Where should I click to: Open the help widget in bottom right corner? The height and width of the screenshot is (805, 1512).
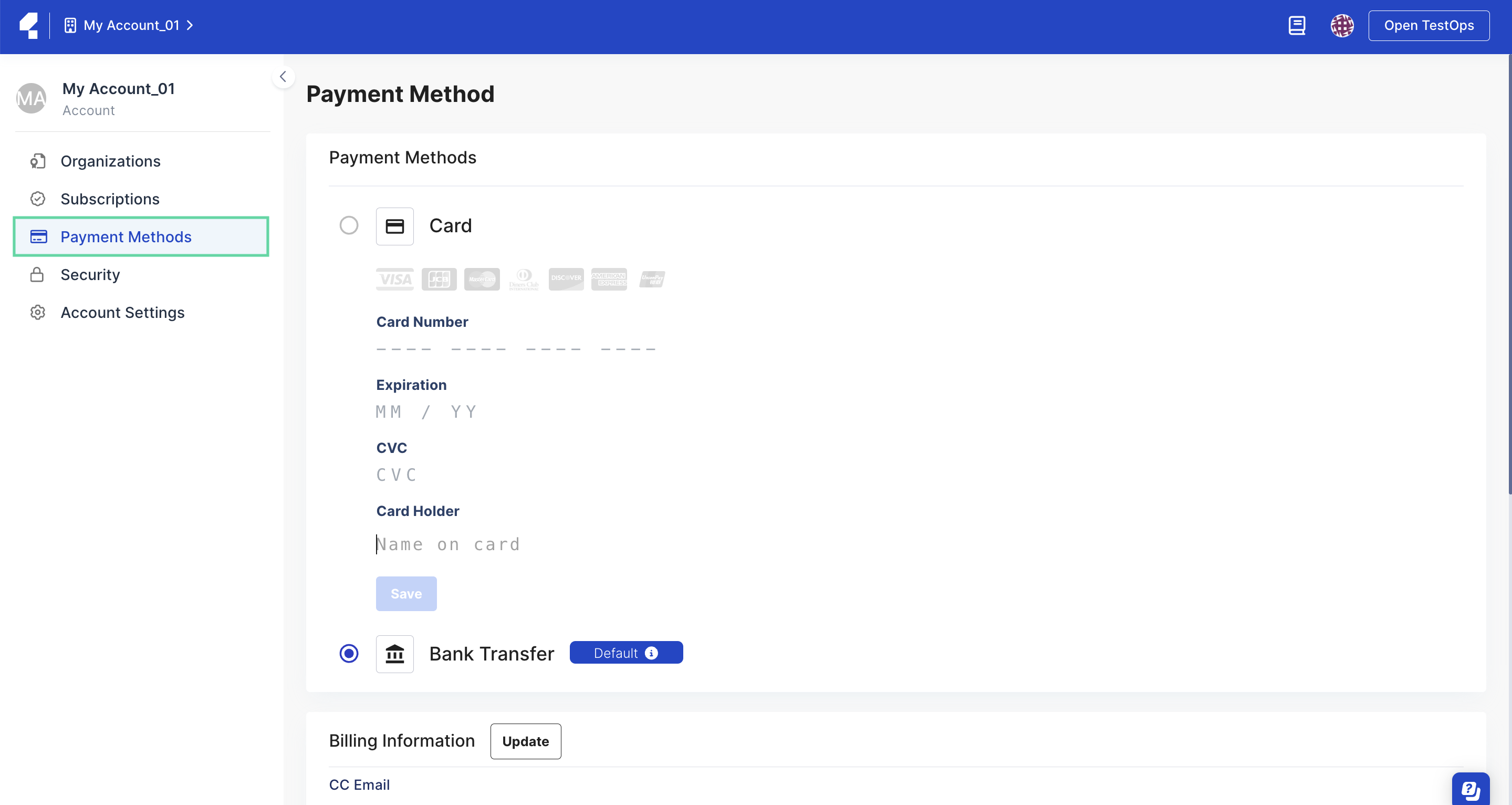pyautogui.click(x=1471, y=789)
